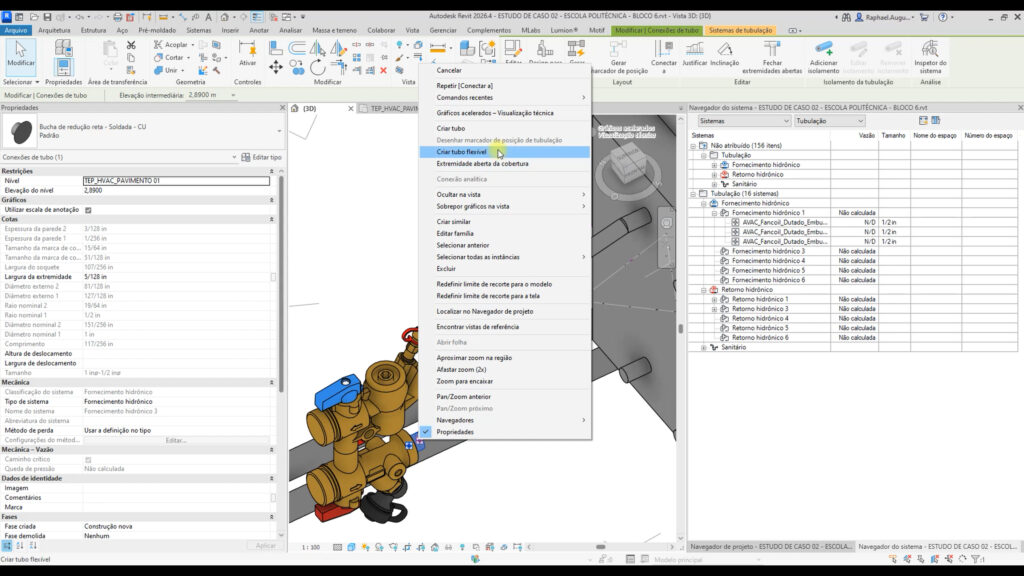Select the Offset tool icon
This screenshot has height=576, width=1024.
(296, 47)
